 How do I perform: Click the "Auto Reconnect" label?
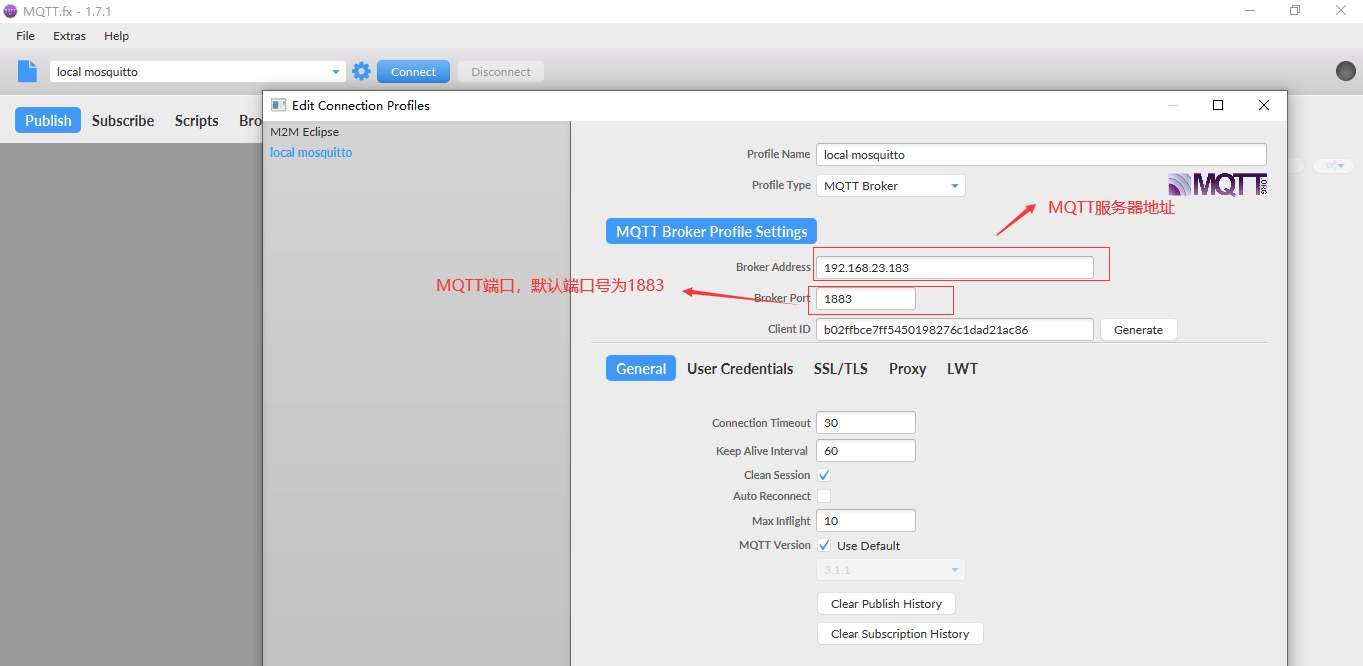point(772,496)
